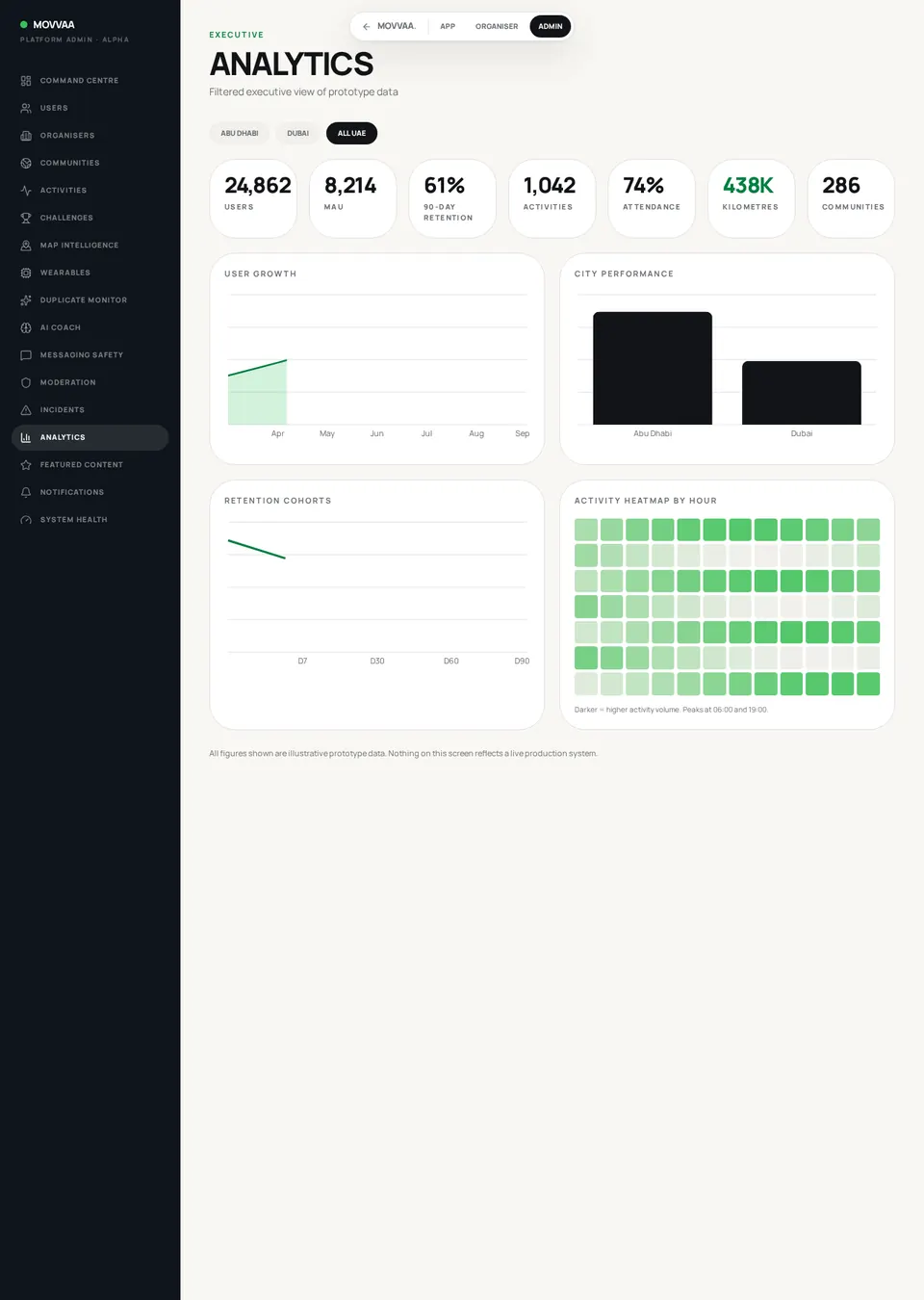Click the Activities sidebar label

coord(64,191)
